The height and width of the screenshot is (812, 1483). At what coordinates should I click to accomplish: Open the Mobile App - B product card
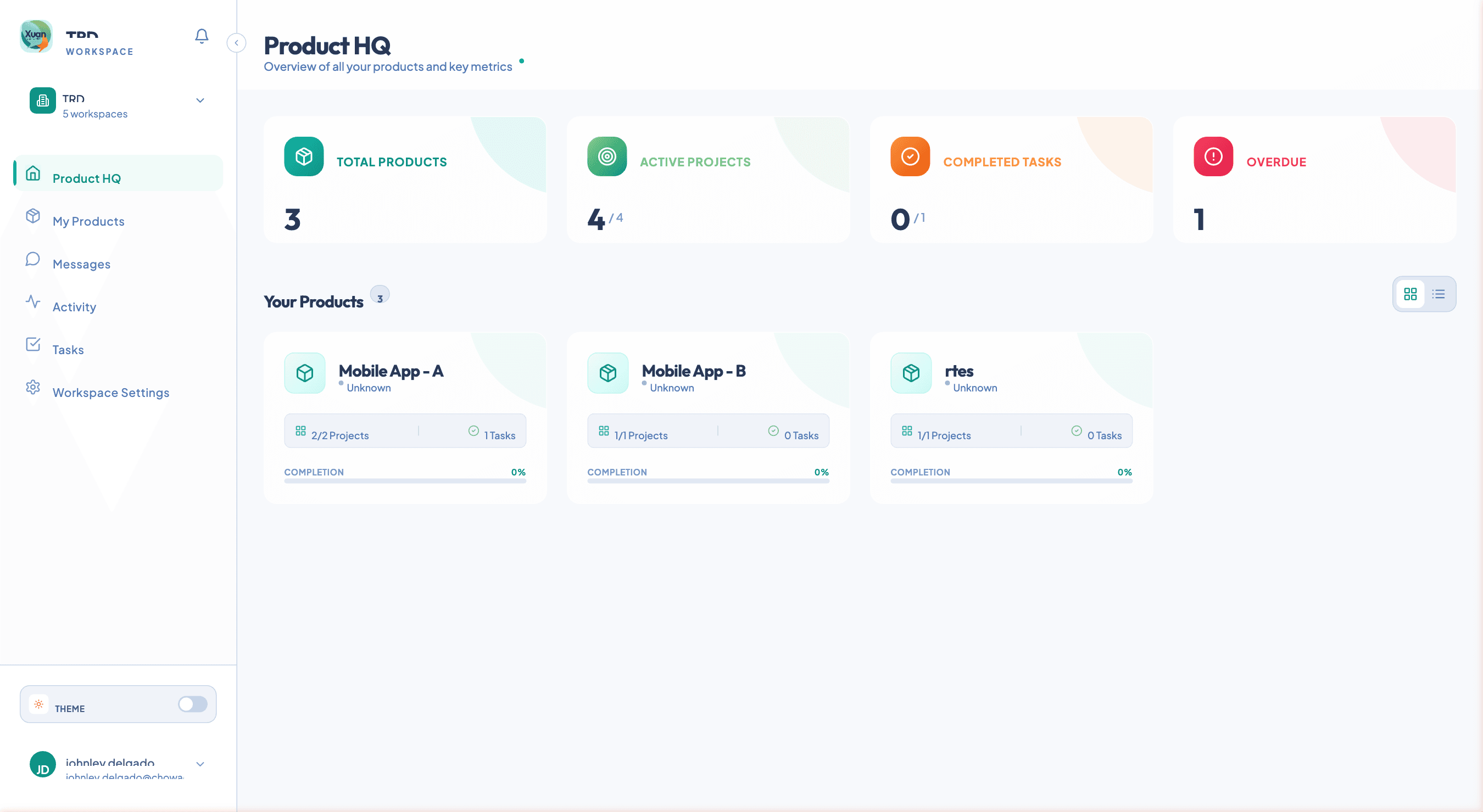point(708,418)
